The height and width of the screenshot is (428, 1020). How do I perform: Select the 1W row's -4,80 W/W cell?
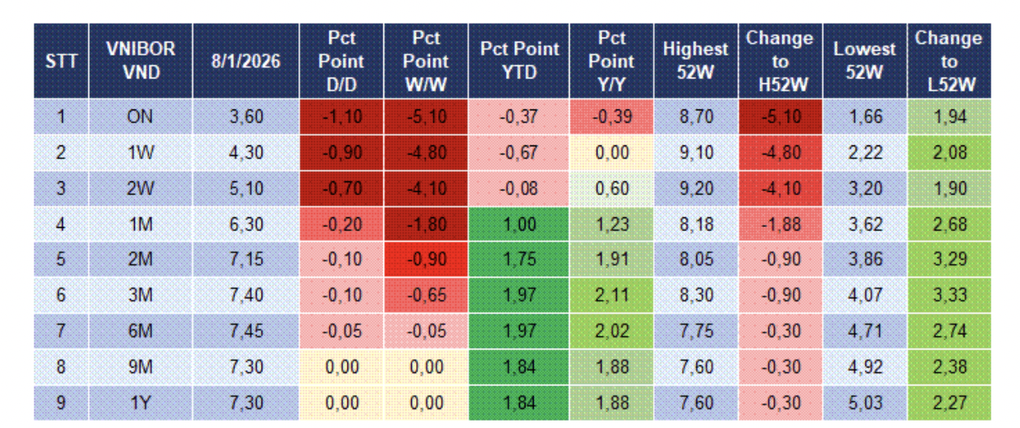pos(425,153)
